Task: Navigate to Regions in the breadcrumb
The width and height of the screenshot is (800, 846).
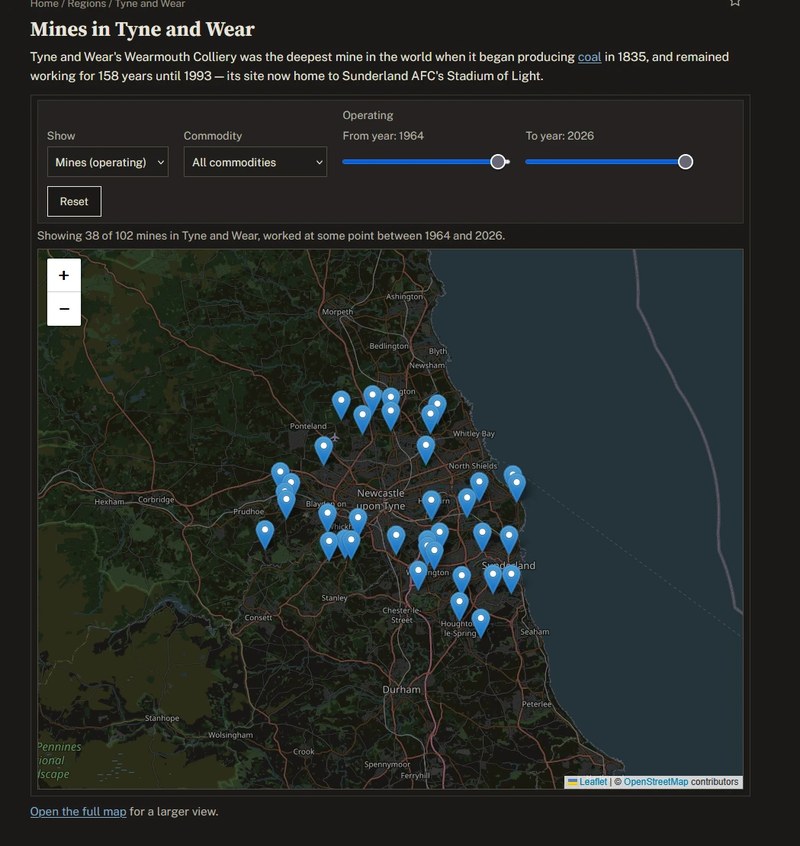Action: coord(86,4)
